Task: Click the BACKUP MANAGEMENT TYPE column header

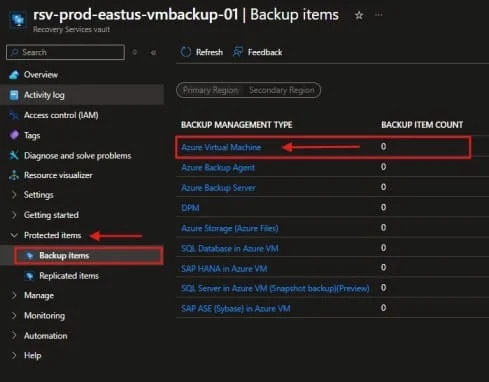Action: [237, 125]
